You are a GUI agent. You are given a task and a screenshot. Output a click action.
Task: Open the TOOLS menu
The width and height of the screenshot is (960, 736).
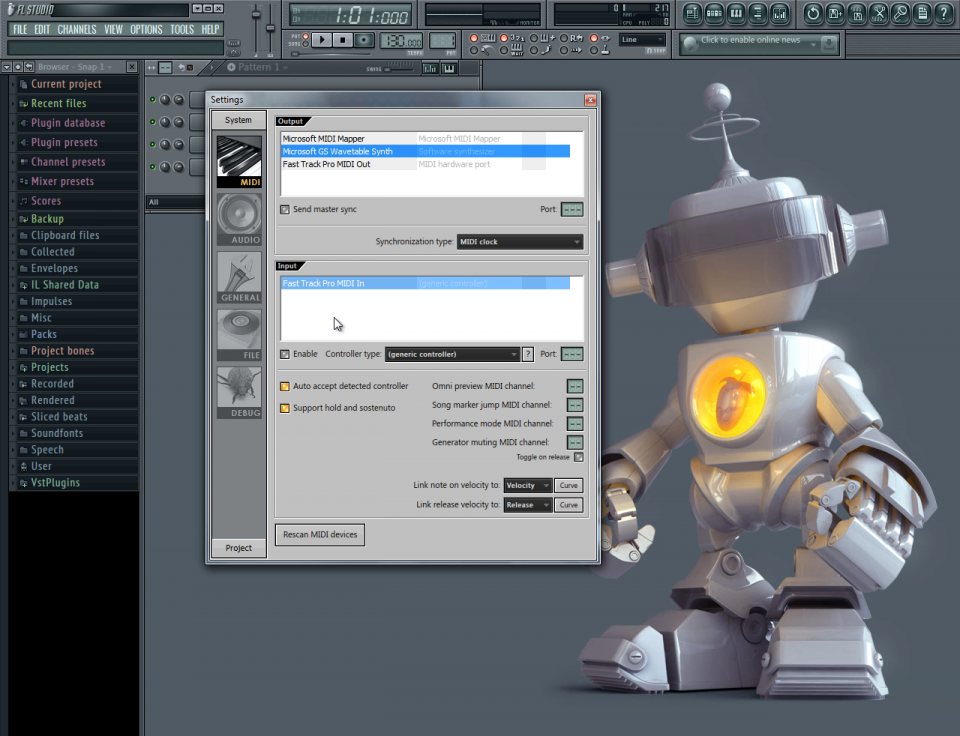[182, 29]
